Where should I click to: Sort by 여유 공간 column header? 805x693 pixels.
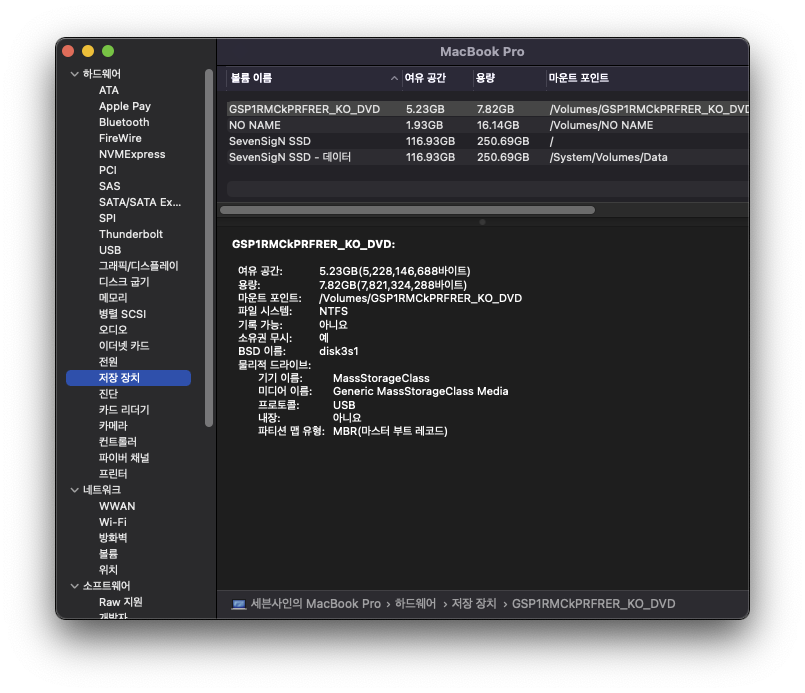tap(425, 78)
